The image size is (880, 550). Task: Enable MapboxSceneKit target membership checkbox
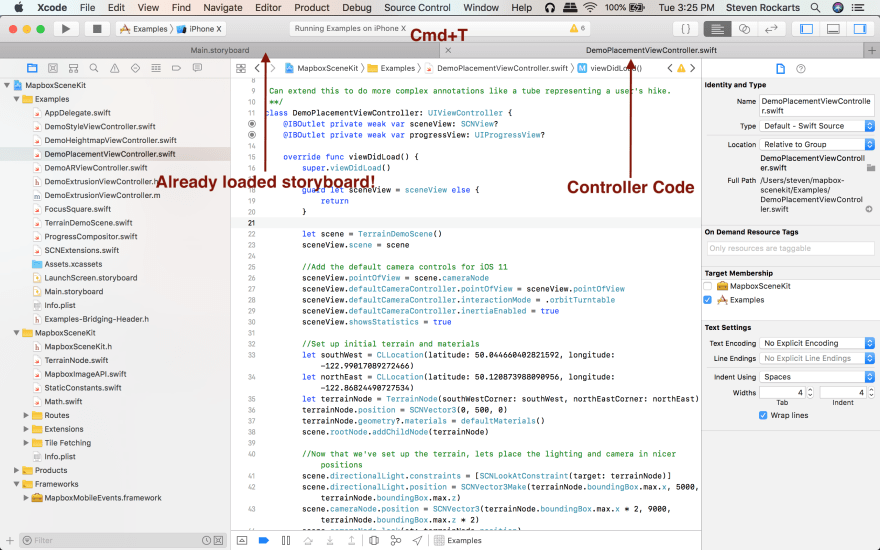click(708, 286)
